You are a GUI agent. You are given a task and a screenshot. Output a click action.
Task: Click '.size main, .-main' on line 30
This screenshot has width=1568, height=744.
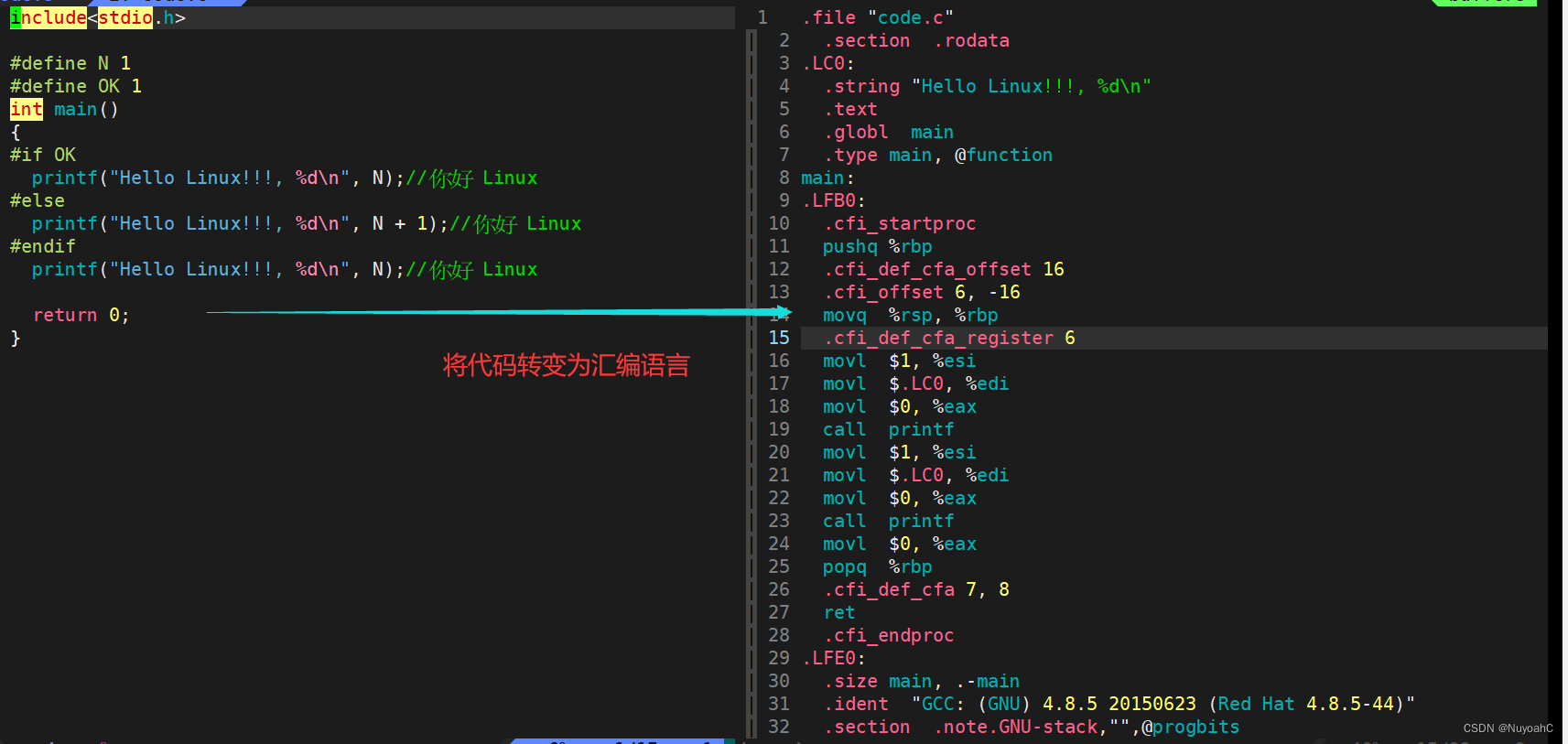click(922, 681)
